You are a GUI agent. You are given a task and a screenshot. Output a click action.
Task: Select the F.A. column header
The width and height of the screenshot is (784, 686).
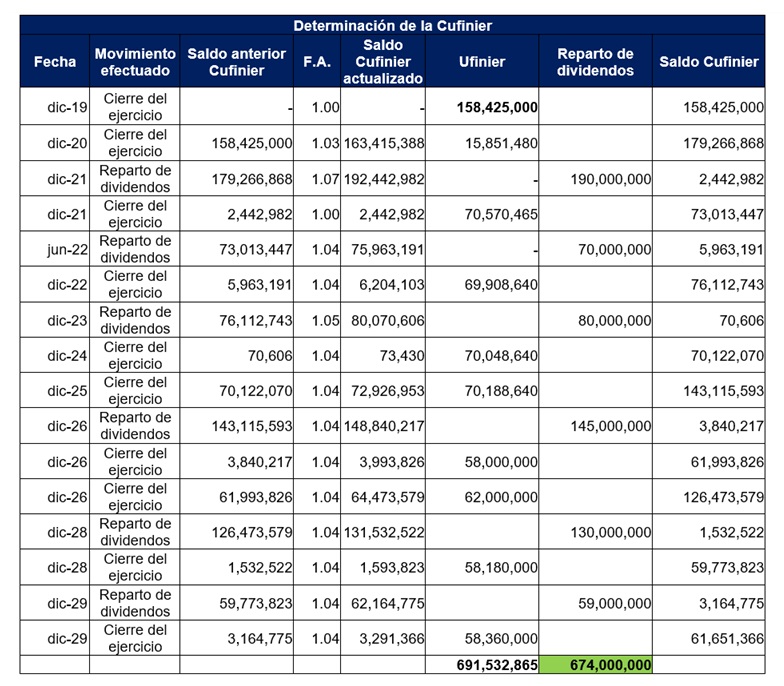tap(316, 62)
